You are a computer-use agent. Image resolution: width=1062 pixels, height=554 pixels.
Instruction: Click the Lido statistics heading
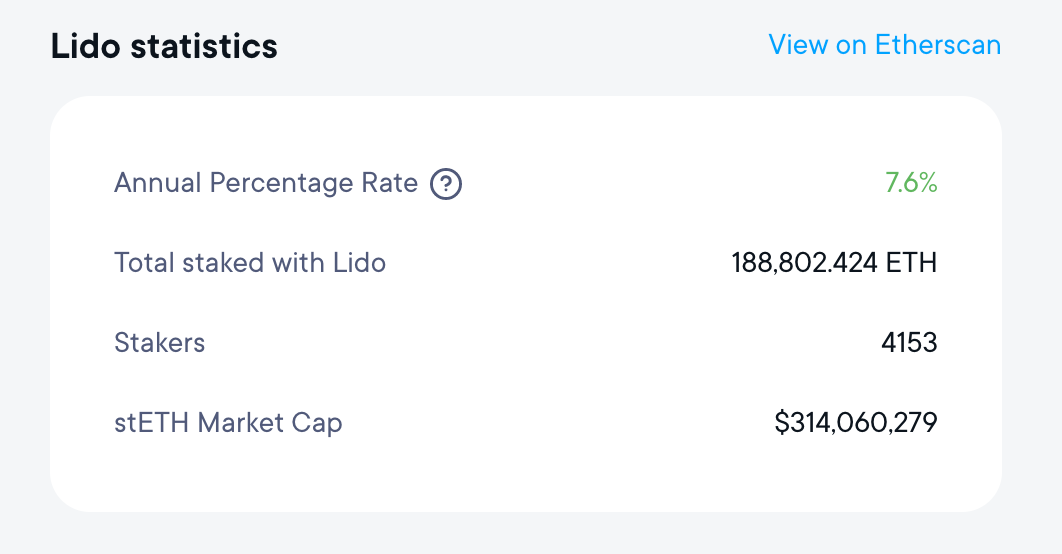pos(164,46)
